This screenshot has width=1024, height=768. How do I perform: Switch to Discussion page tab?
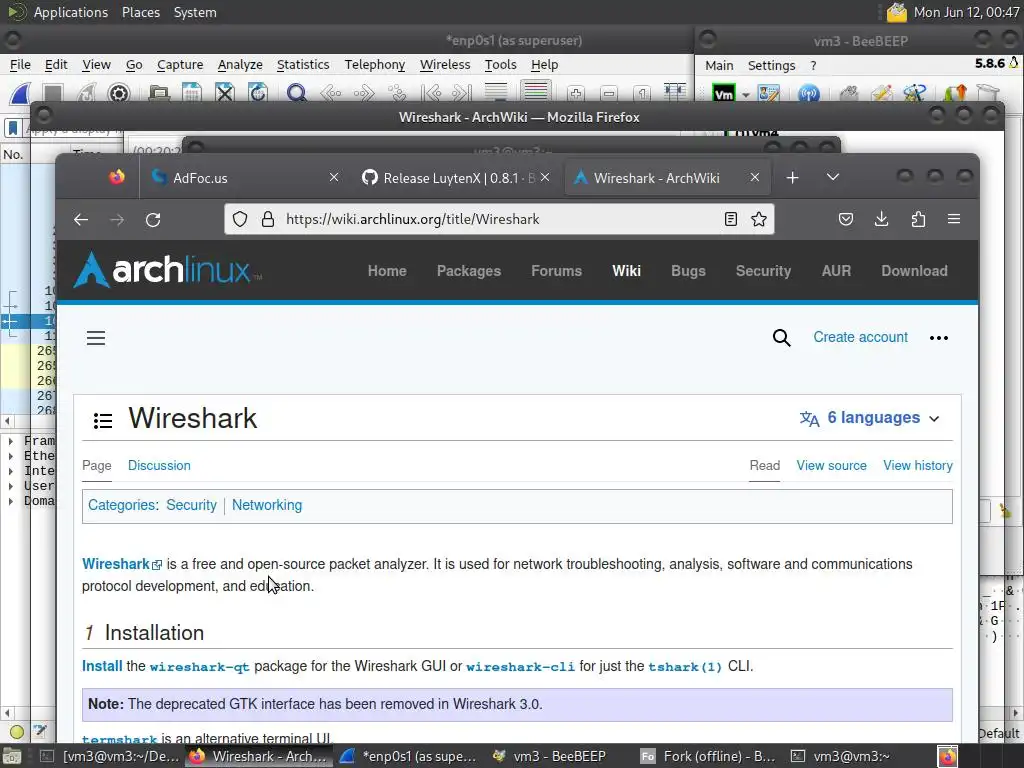click(x=159, y=466)
